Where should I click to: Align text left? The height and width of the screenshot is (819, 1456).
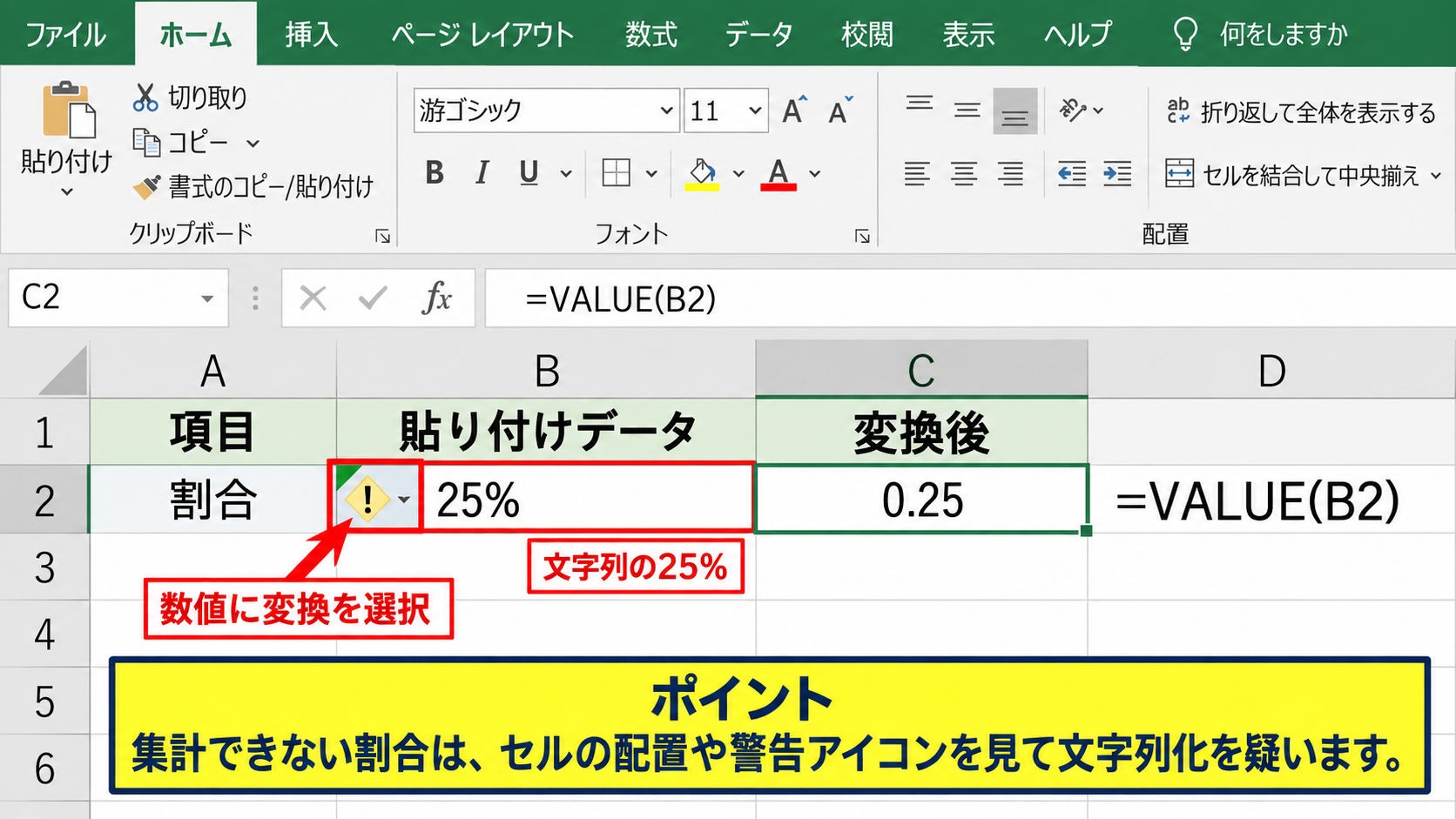tap(917, 174)
